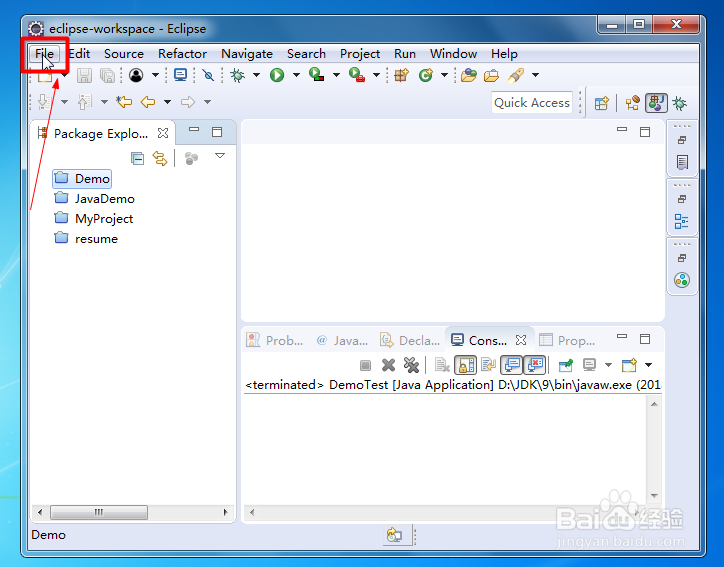Click the Save All toolbar icon
Viewport: 724px width, 567px height.
coord(107,75)
